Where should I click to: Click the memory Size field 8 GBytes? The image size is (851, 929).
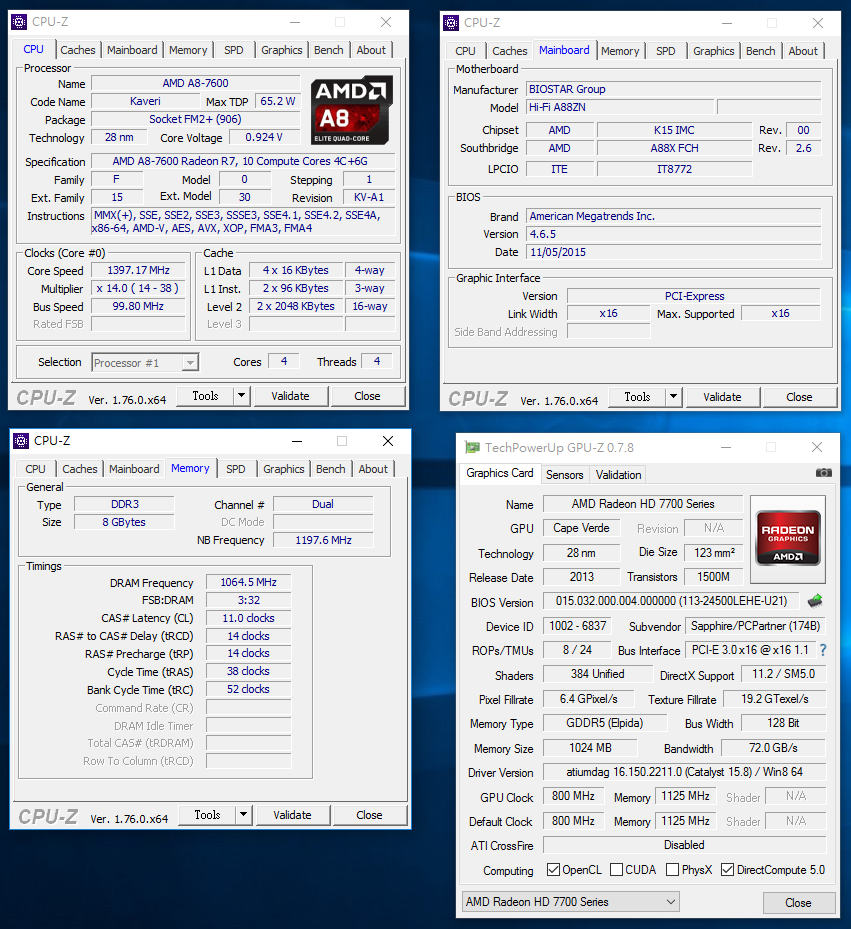click(124, 522)
